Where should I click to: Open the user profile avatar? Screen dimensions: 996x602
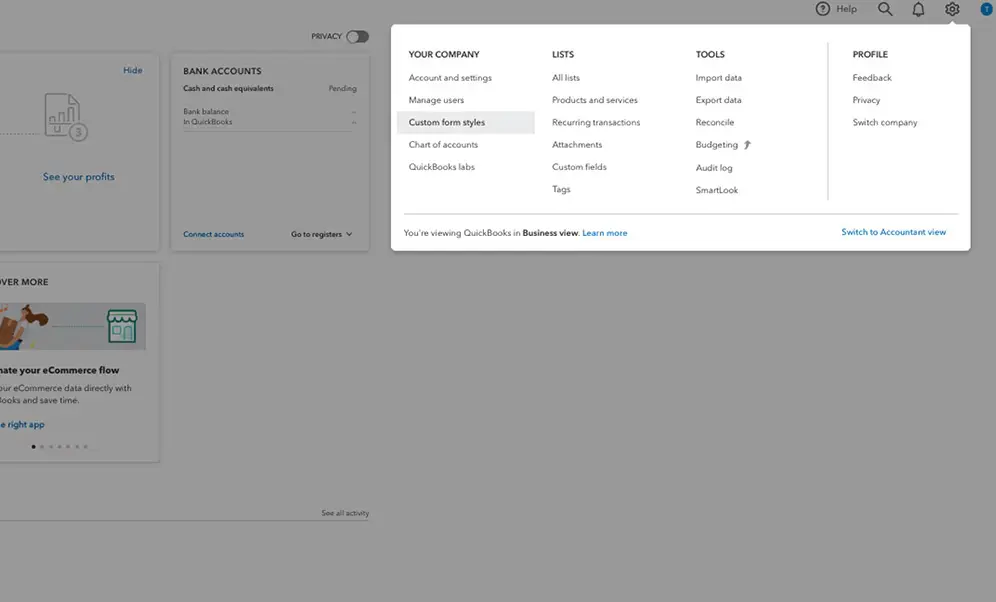tap(986, 9)
